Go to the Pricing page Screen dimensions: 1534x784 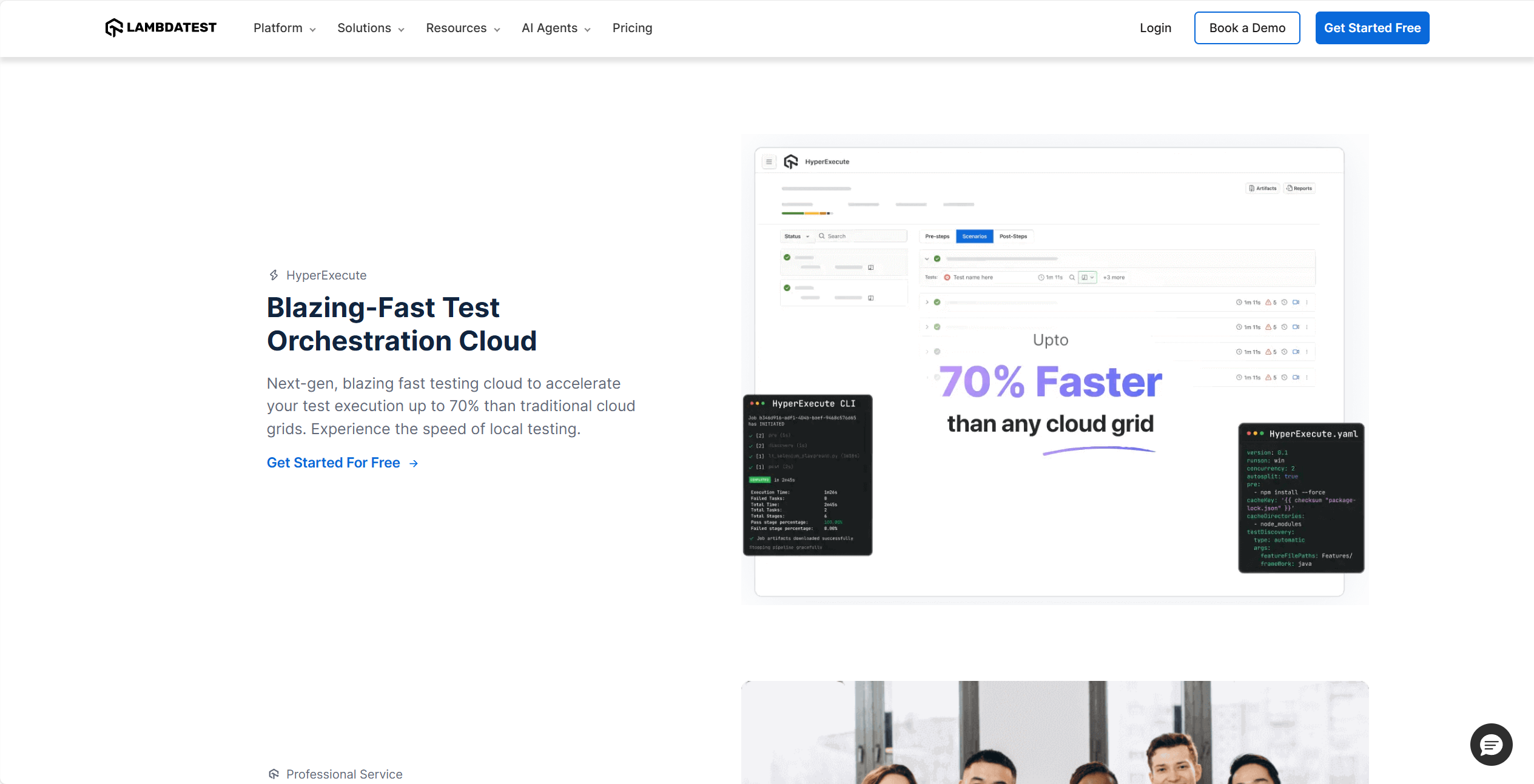632,28
